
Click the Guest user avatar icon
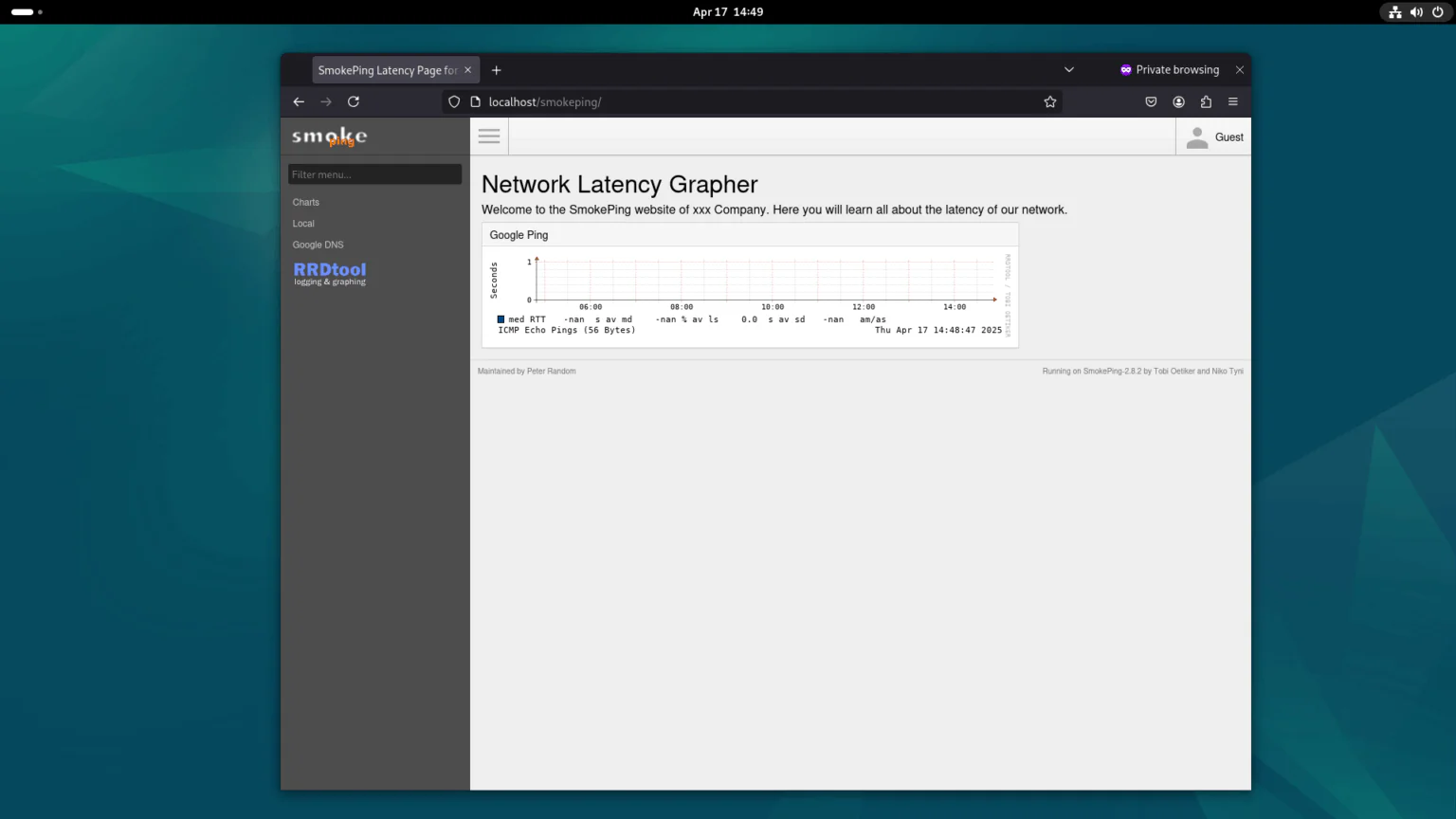tap(1197, 137)
